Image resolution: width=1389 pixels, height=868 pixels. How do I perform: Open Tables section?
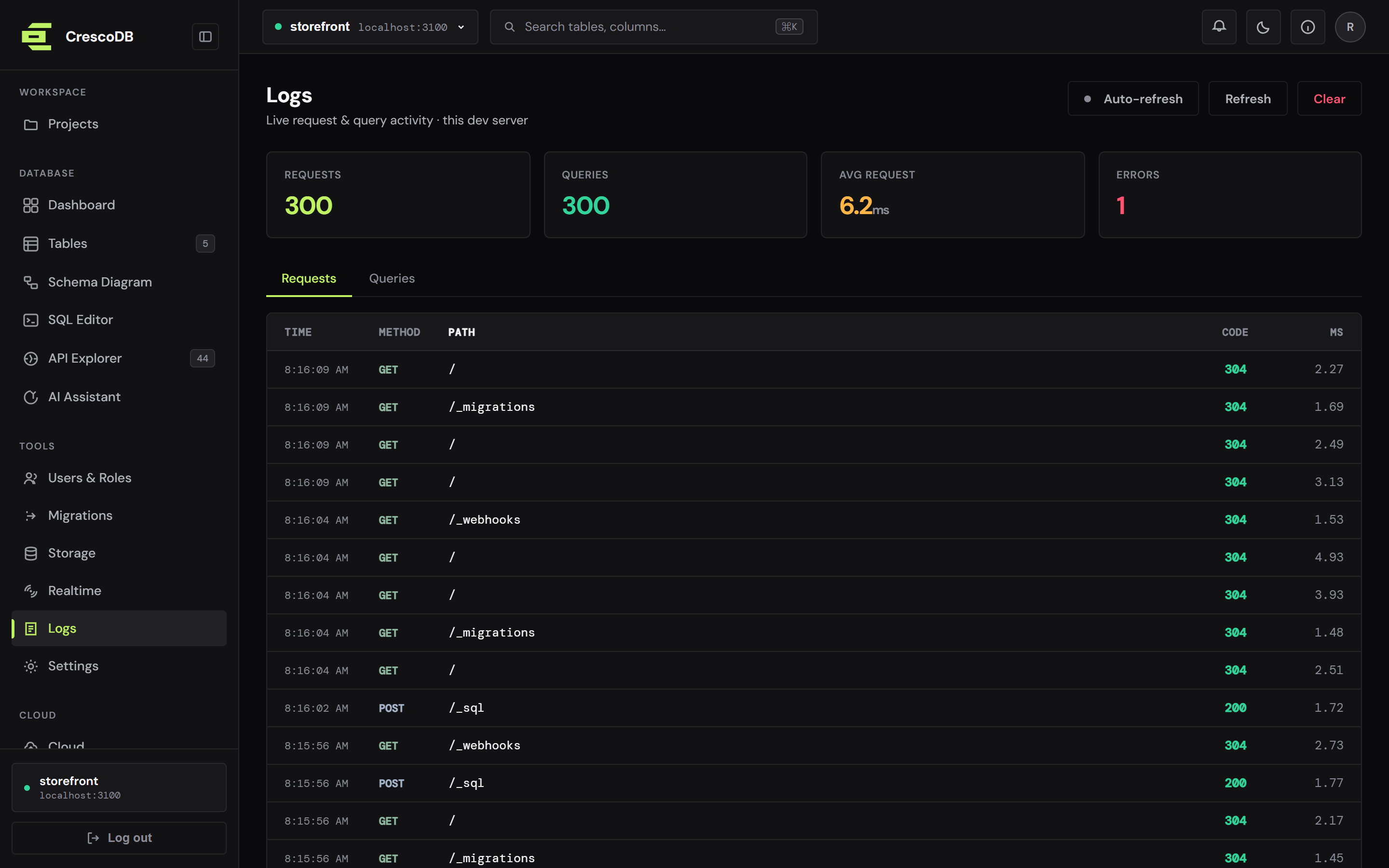coord(119,244)
